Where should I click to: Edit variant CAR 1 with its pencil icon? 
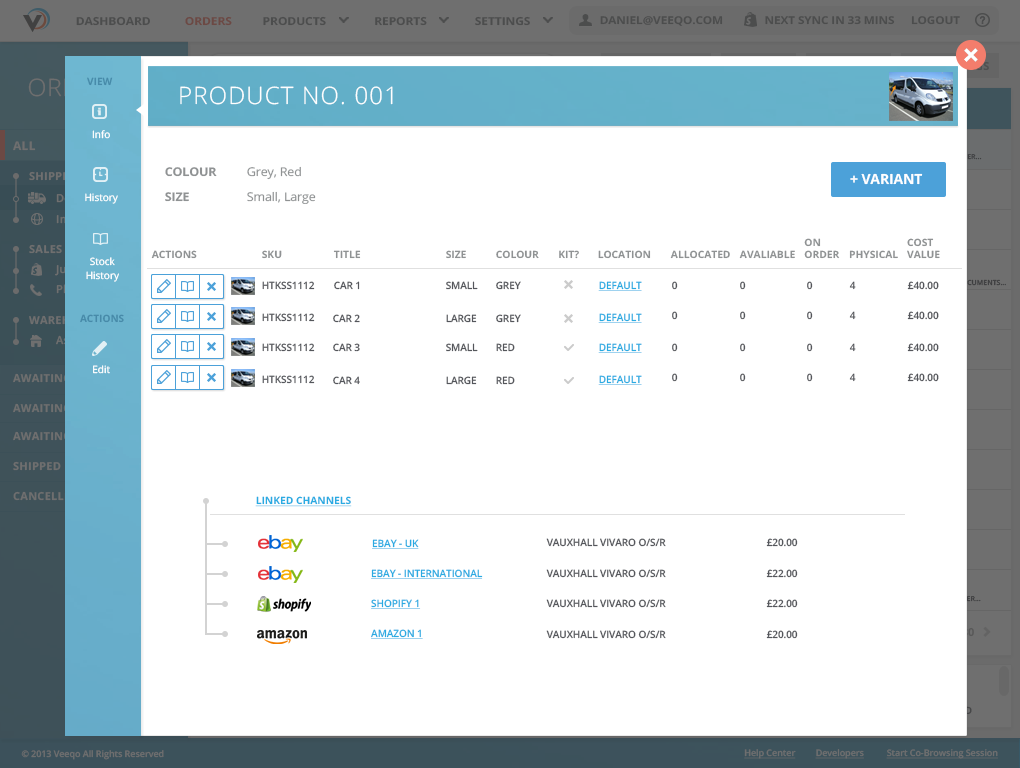(163, 285)
